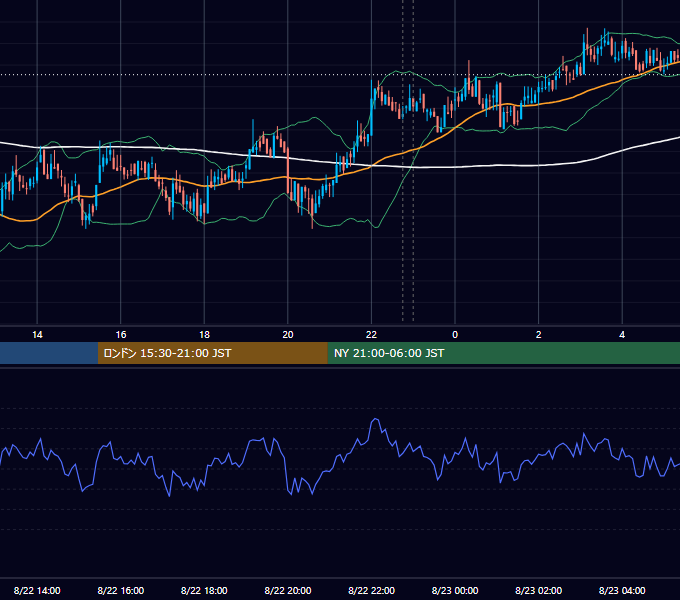This screenshot has height=600, width=680.
Task: Click the 4 hour axis label
Action: click(x=622, y=335)
